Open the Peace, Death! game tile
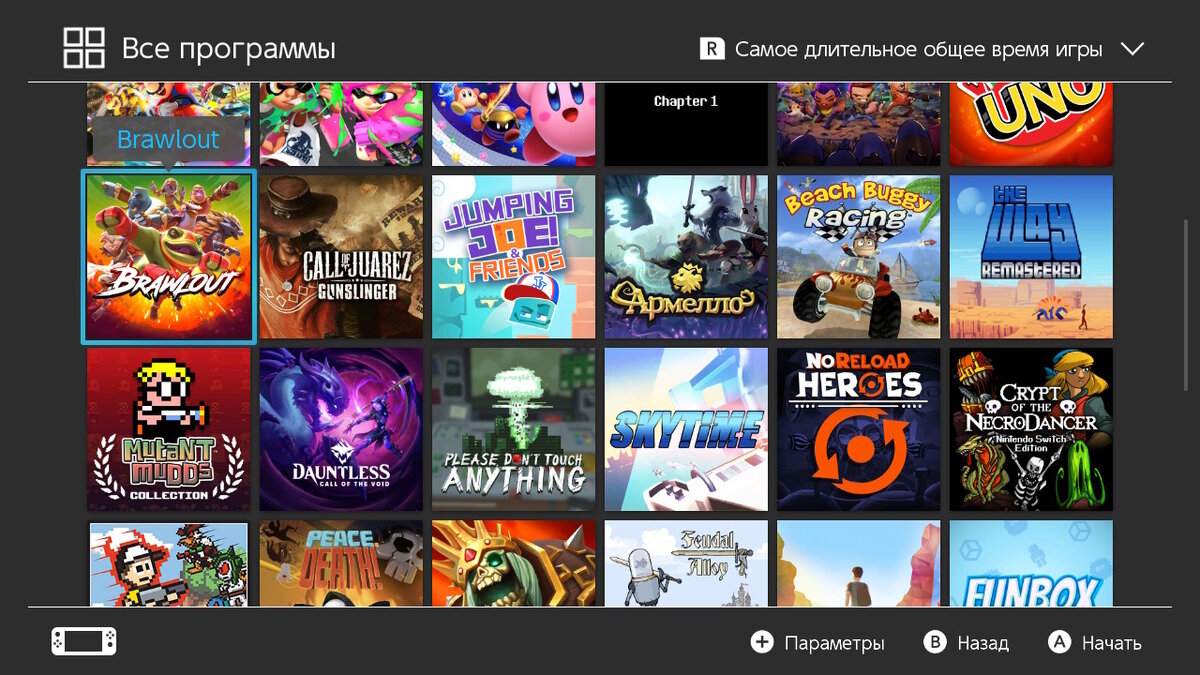This screenshot has height=675, width=1200. (x=341, y=563)
